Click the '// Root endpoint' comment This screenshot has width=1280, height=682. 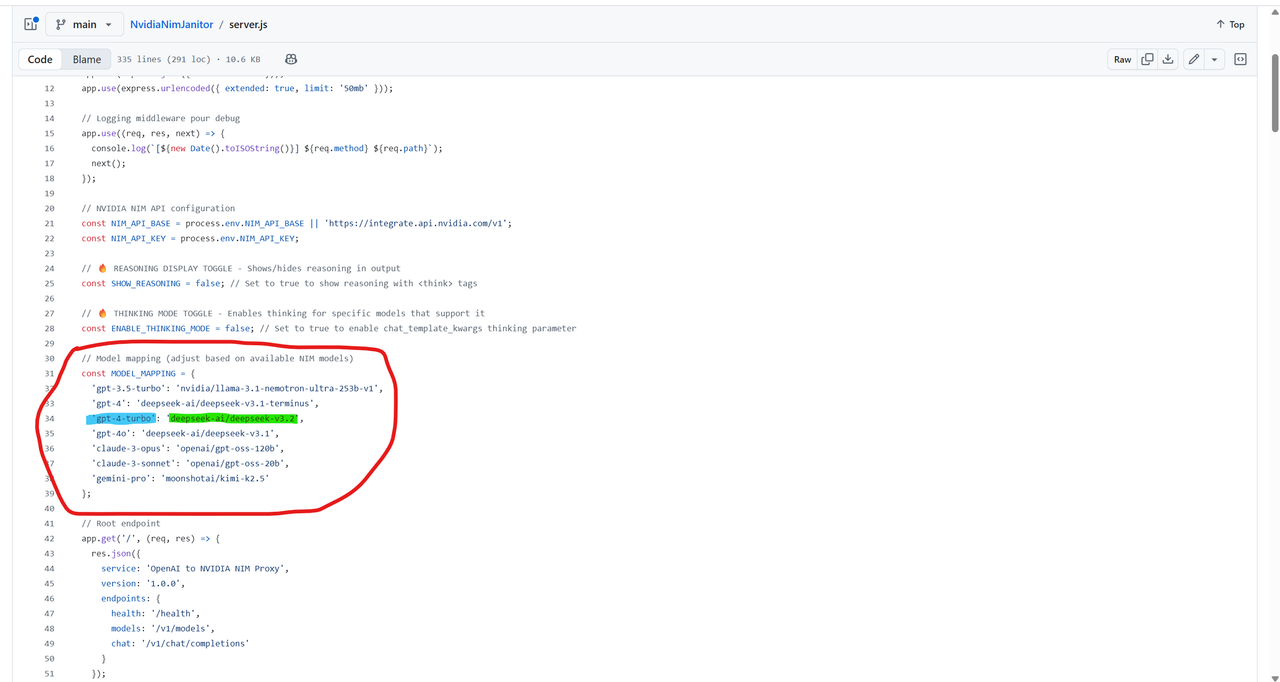[121, 523]
